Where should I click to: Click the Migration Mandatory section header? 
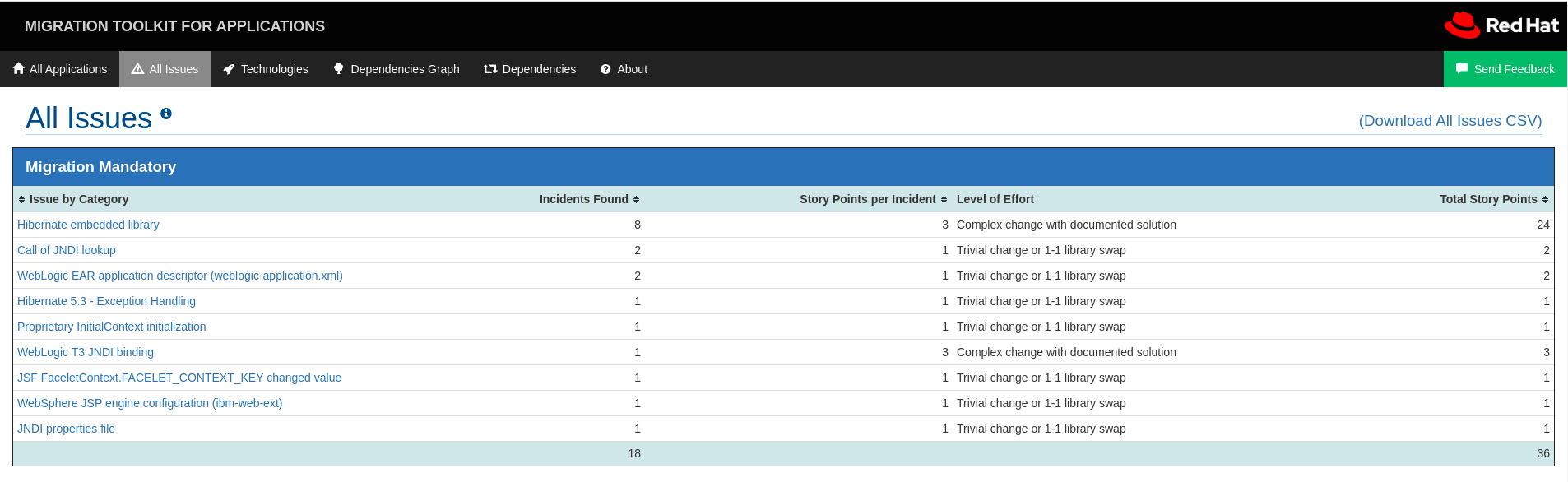783,167
